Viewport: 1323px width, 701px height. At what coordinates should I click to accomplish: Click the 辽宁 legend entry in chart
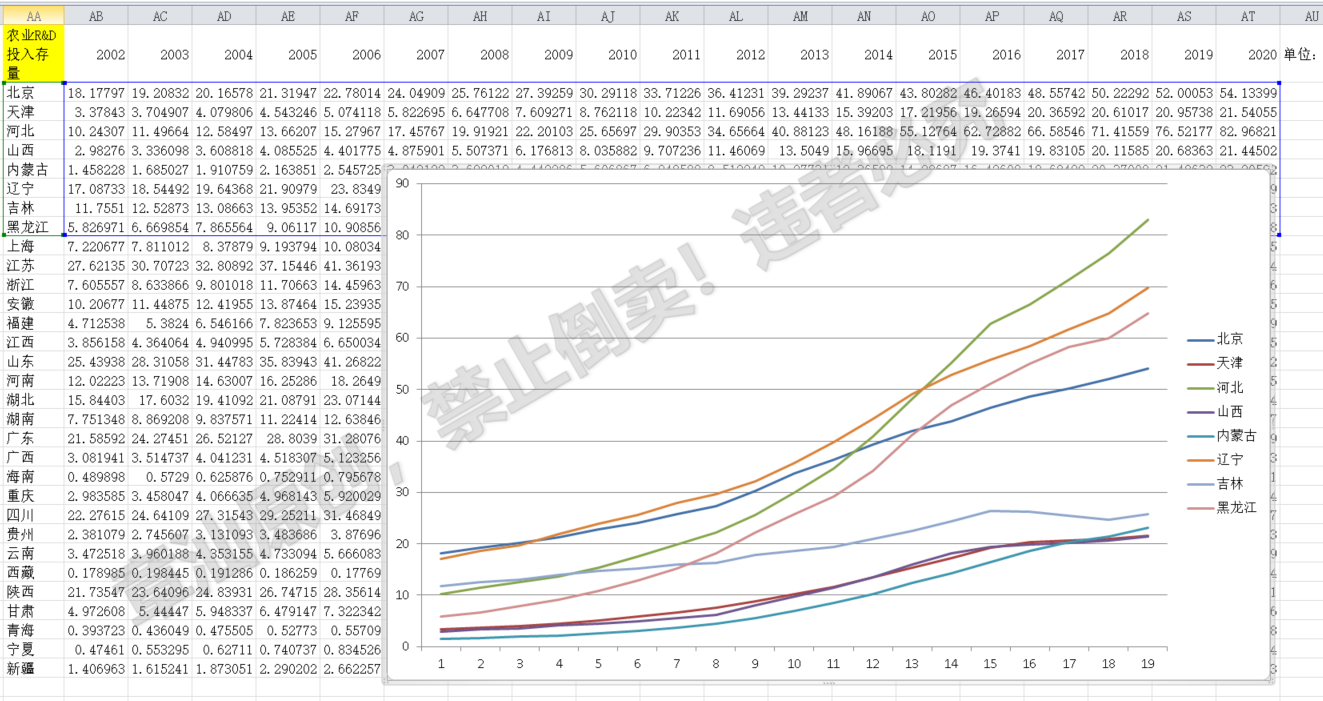[x=1215, y=460]
